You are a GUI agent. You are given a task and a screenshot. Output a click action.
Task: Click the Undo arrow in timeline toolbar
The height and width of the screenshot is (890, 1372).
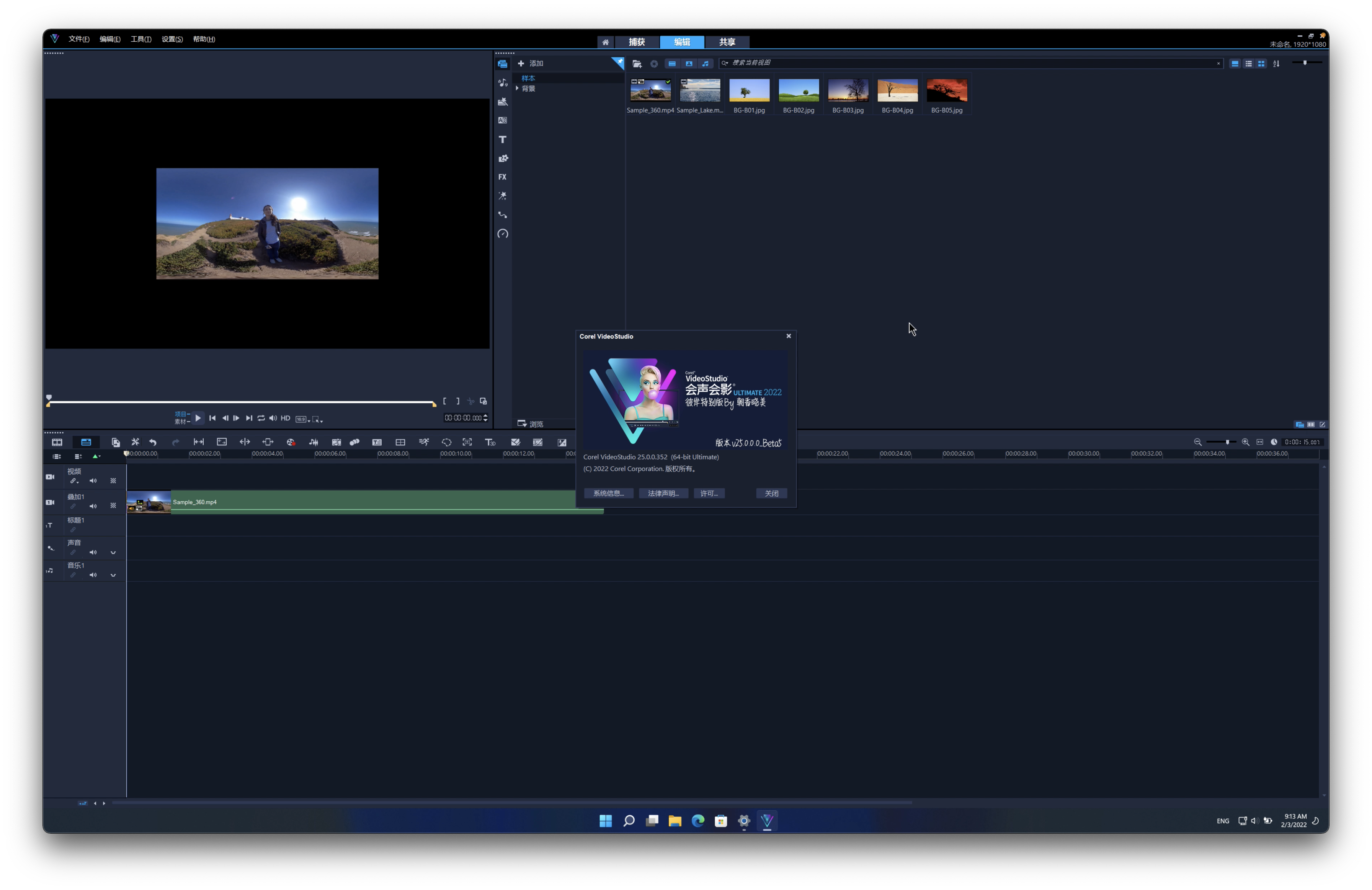(x=153, y=442)
